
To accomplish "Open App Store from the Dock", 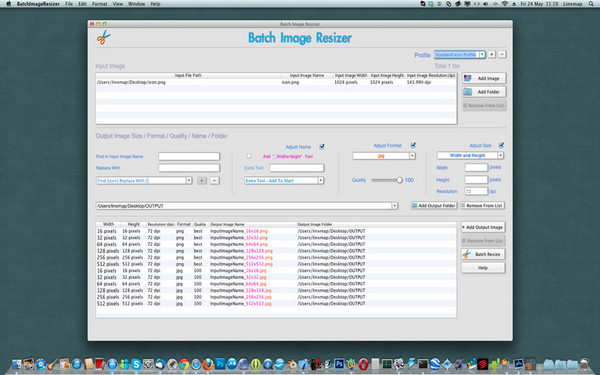I will pyautogui.click(x=112, y=364).
